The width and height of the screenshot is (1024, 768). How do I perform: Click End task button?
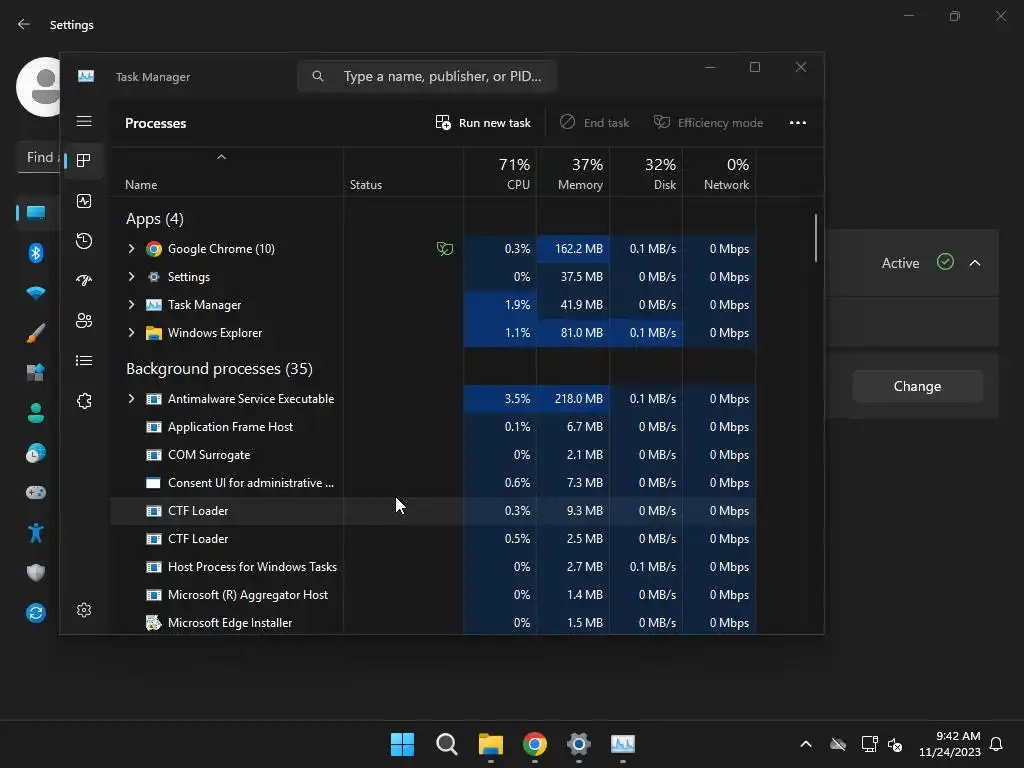click(594, 123)
